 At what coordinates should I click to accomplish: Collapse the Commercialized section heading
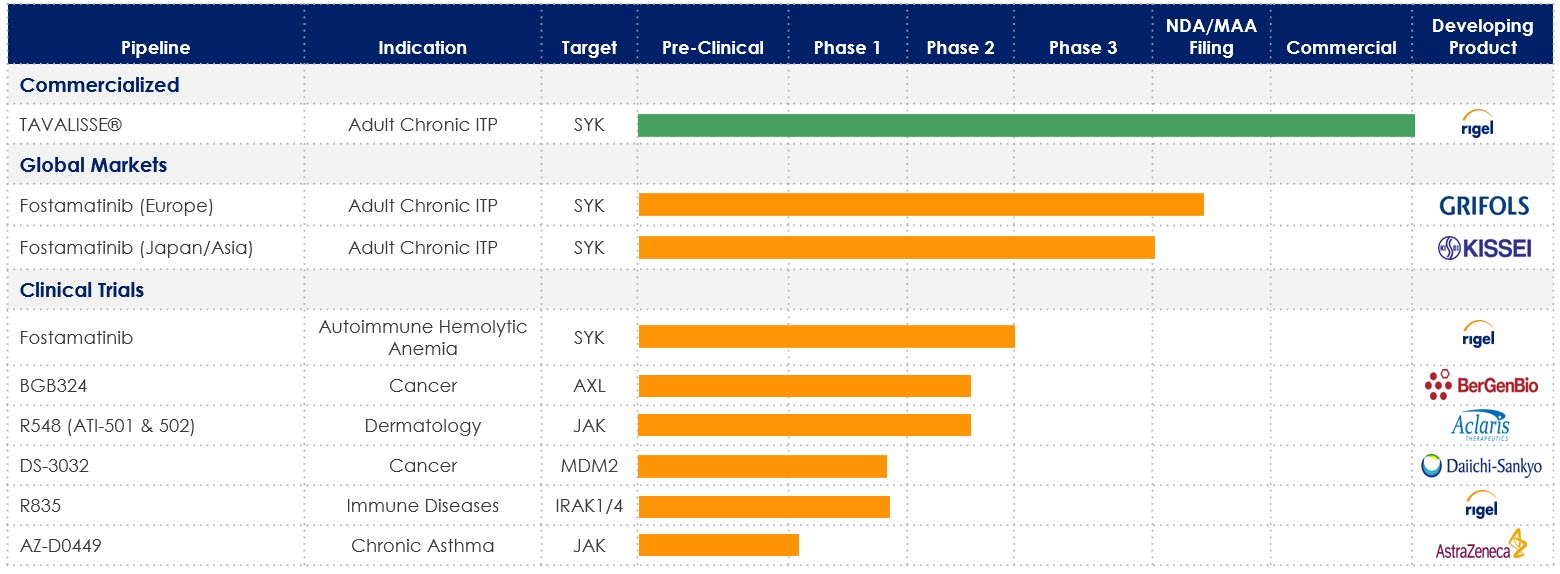pos(99,85)
